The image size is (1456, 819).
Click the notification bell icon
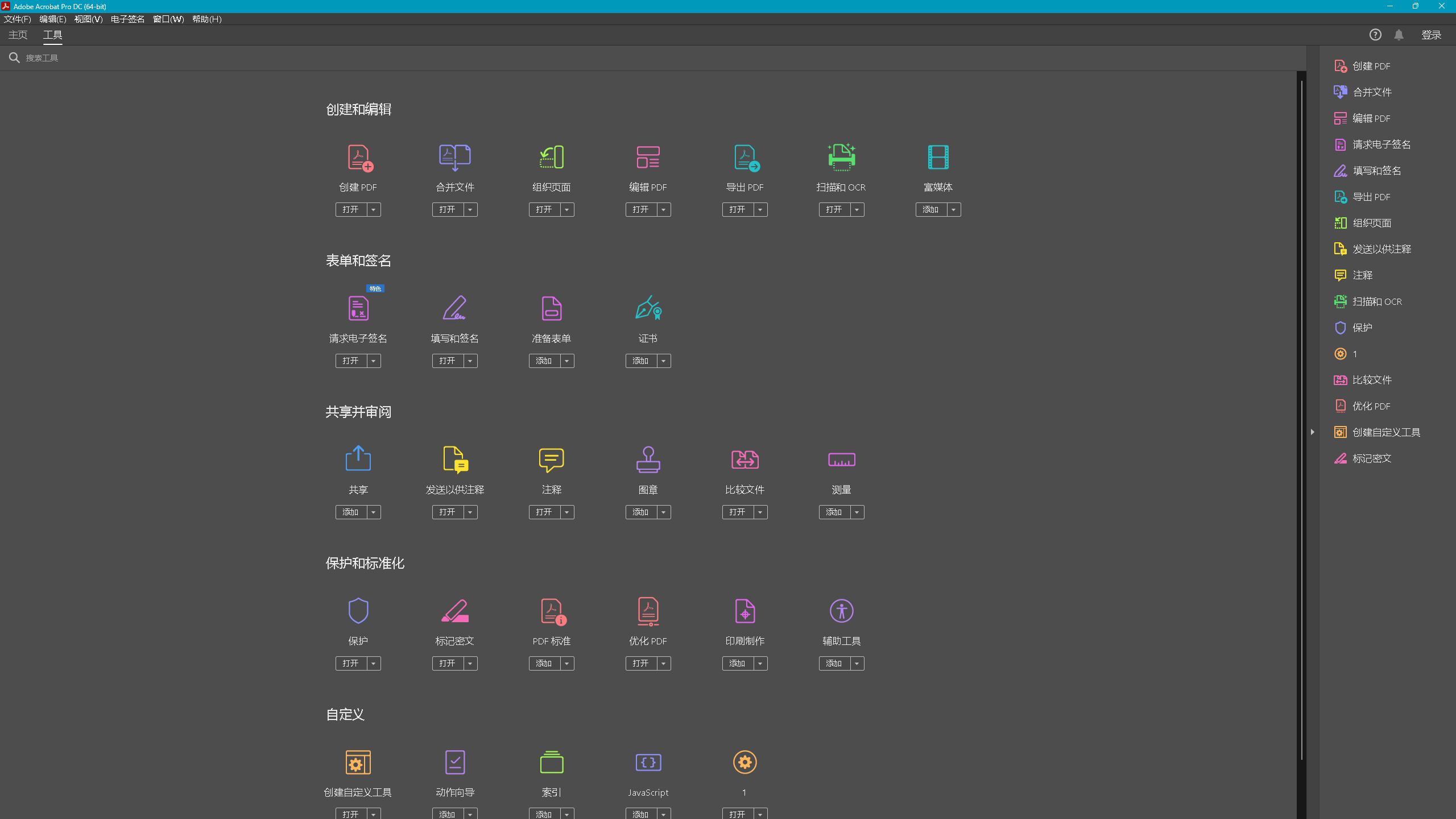tap(1399, 35)
